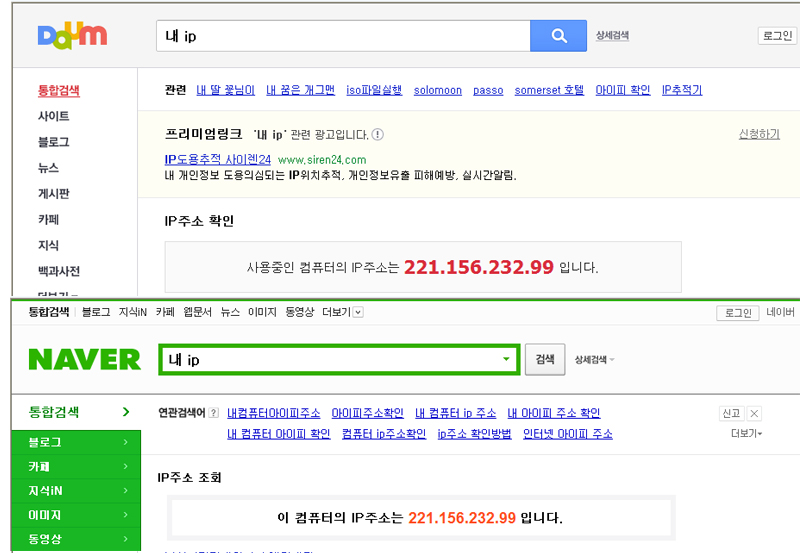Image resolution: width=800 pixels, height=553 pixels.
Task: Click the Daum 로그인 button
Action: (777, 36)
